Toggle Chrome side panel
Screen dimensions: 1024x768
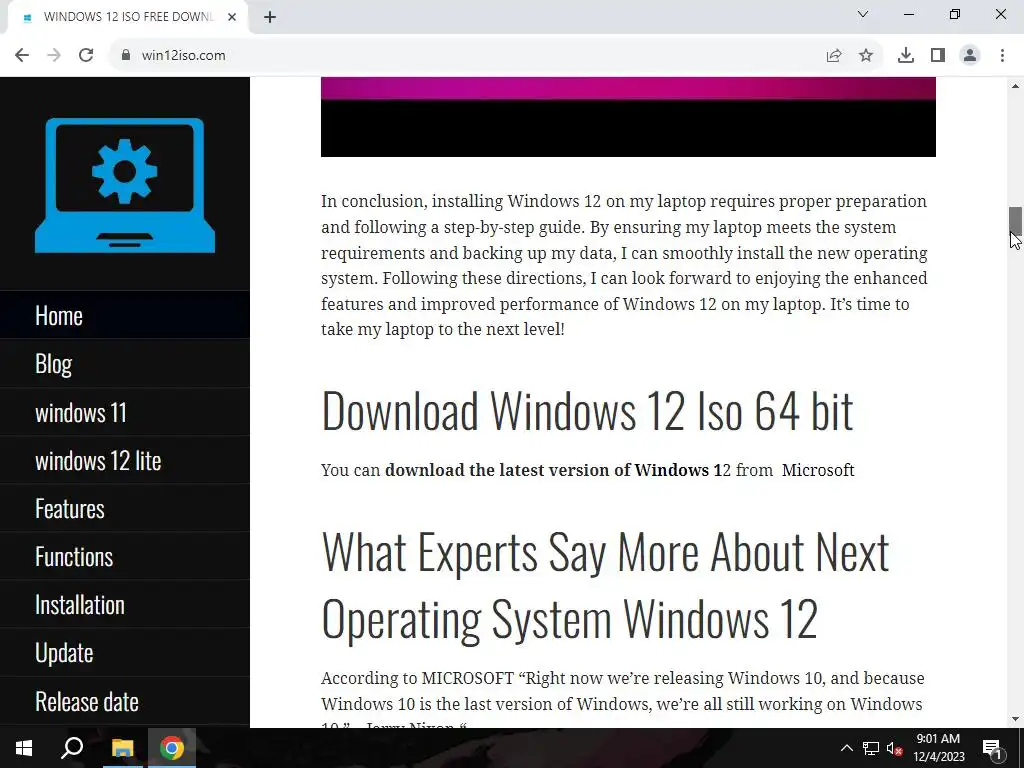(x=938, y=56)
